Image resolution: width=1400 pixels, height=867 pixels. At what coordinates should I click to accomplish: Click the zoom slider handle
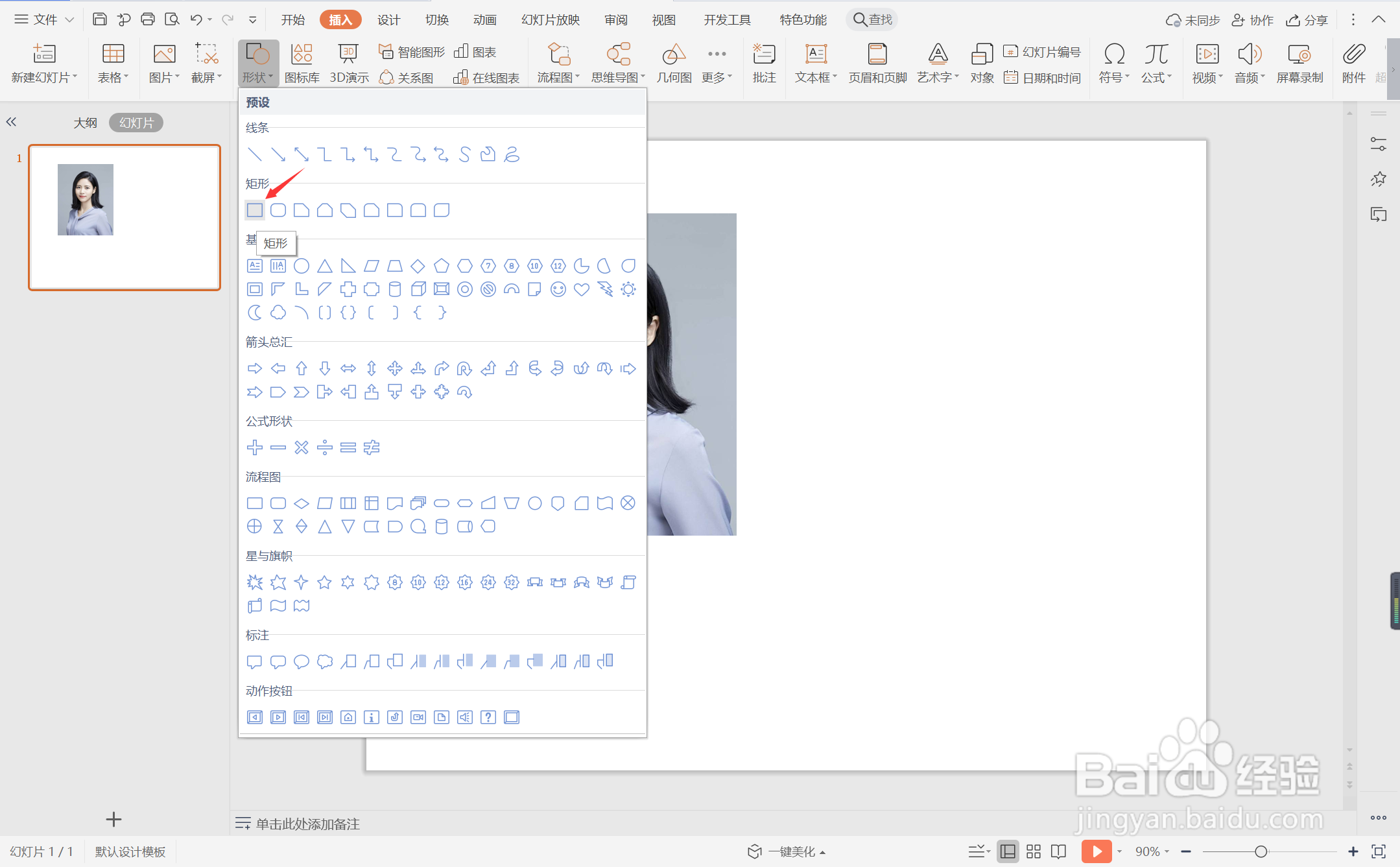pos(1261,851)
